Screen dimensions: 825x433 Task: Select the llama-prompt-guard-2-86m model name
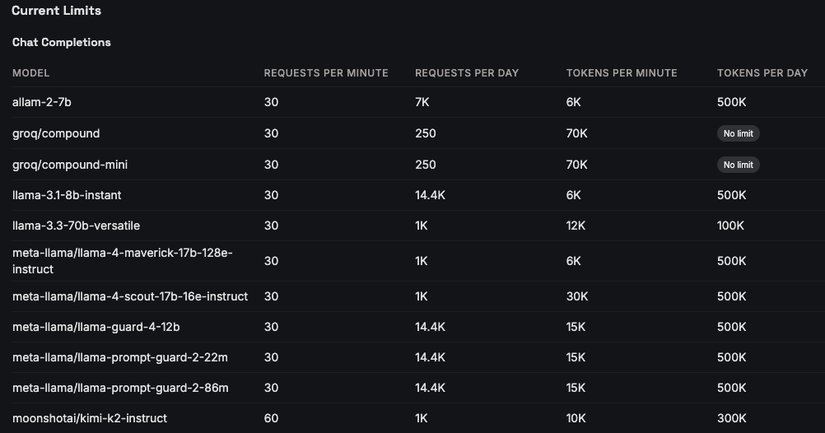pyautogui.click(x=120, y=388)
